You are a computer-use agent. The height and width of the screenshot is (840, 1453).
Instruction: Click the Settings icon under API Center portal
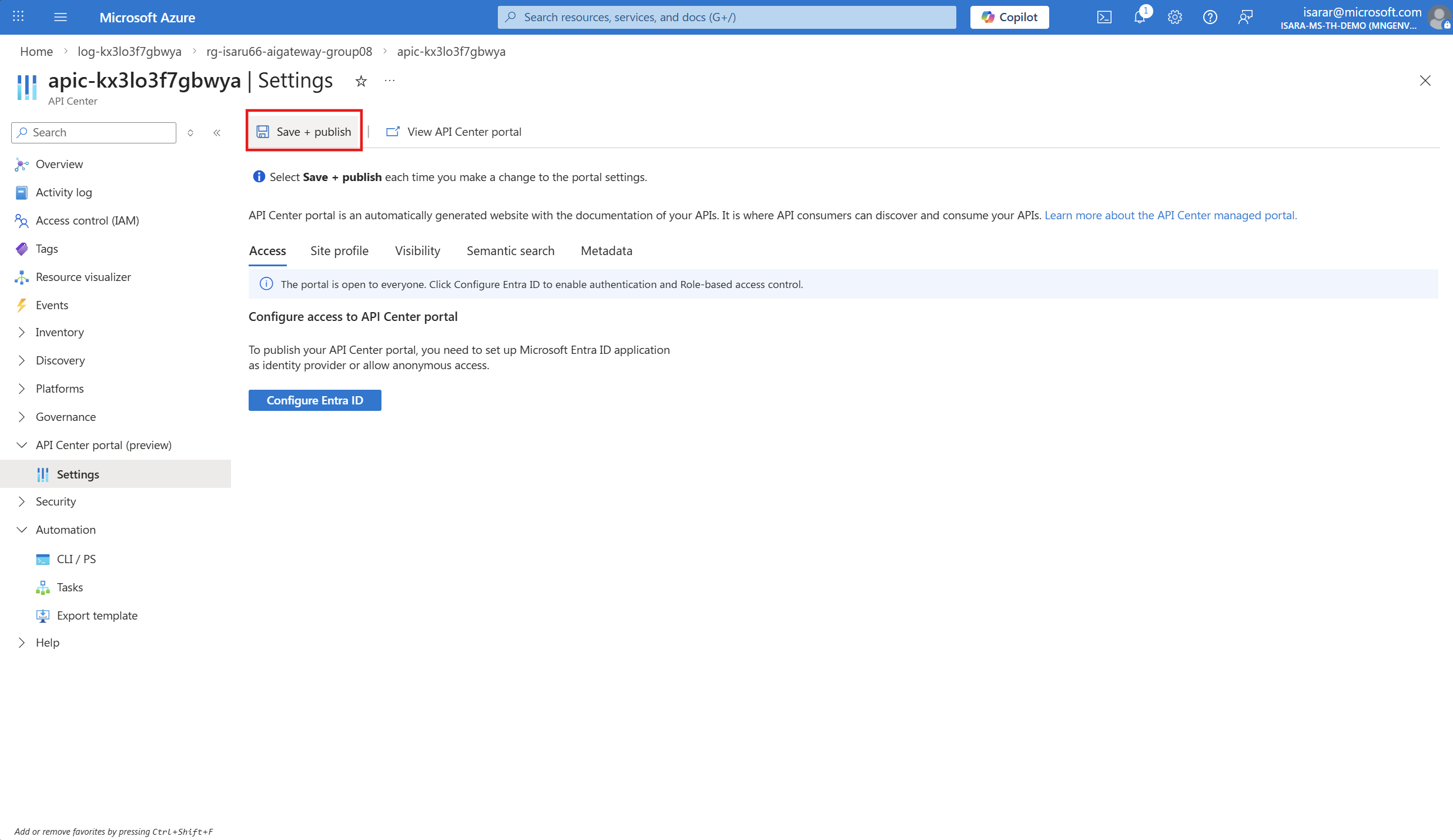43,474
